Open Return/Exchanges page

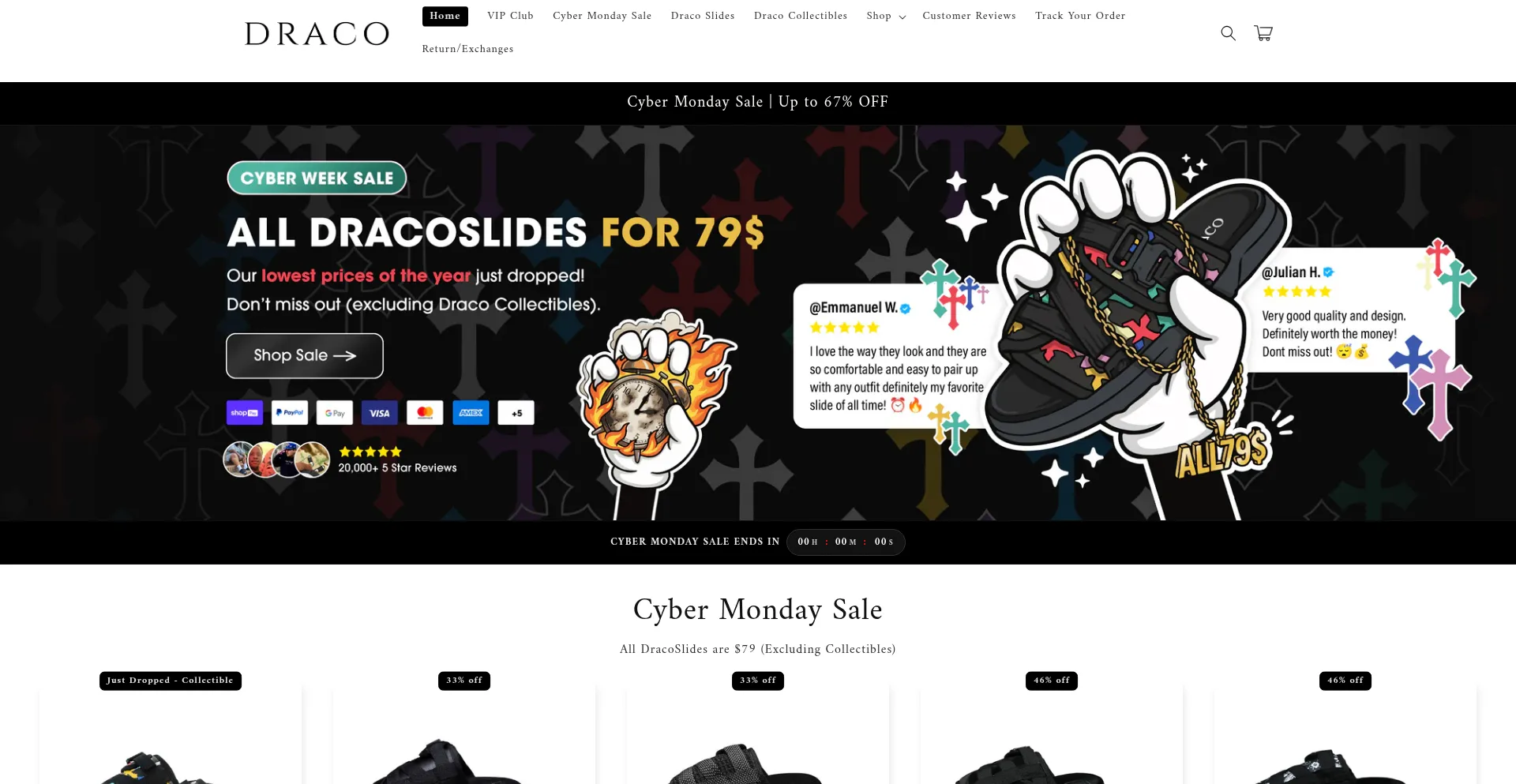[x=467, y=49]
